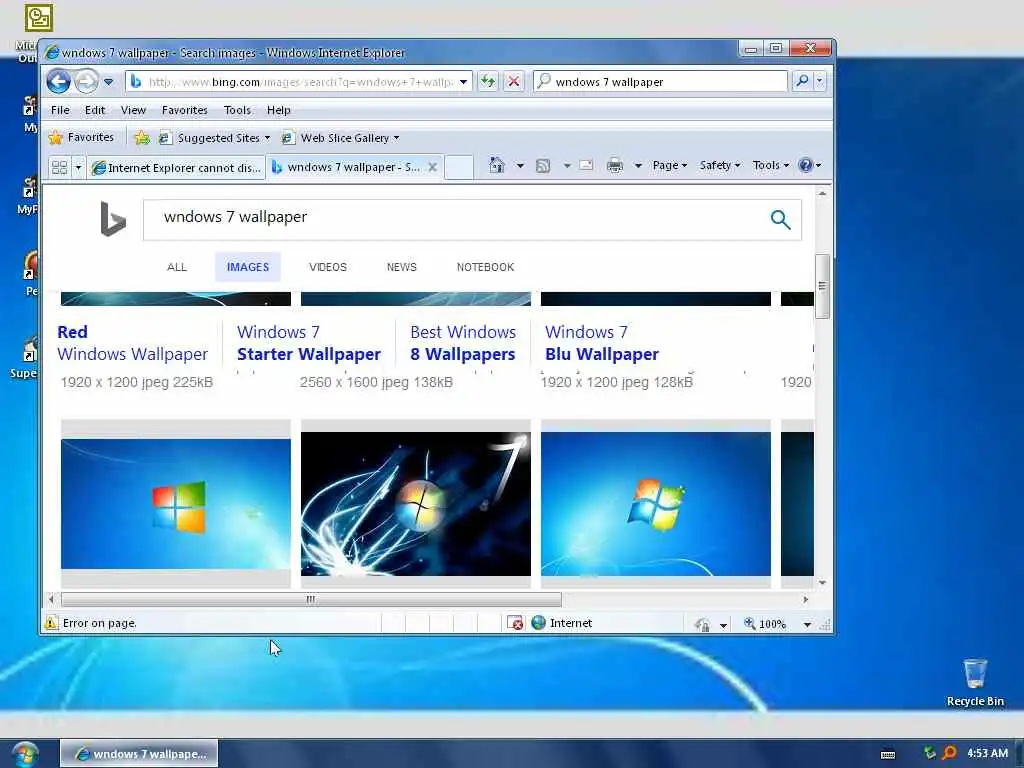This screenshot has width=1024, height=768.
Task: Open Windows 7 Blu Wallpaper link
Action: (601, 343)
